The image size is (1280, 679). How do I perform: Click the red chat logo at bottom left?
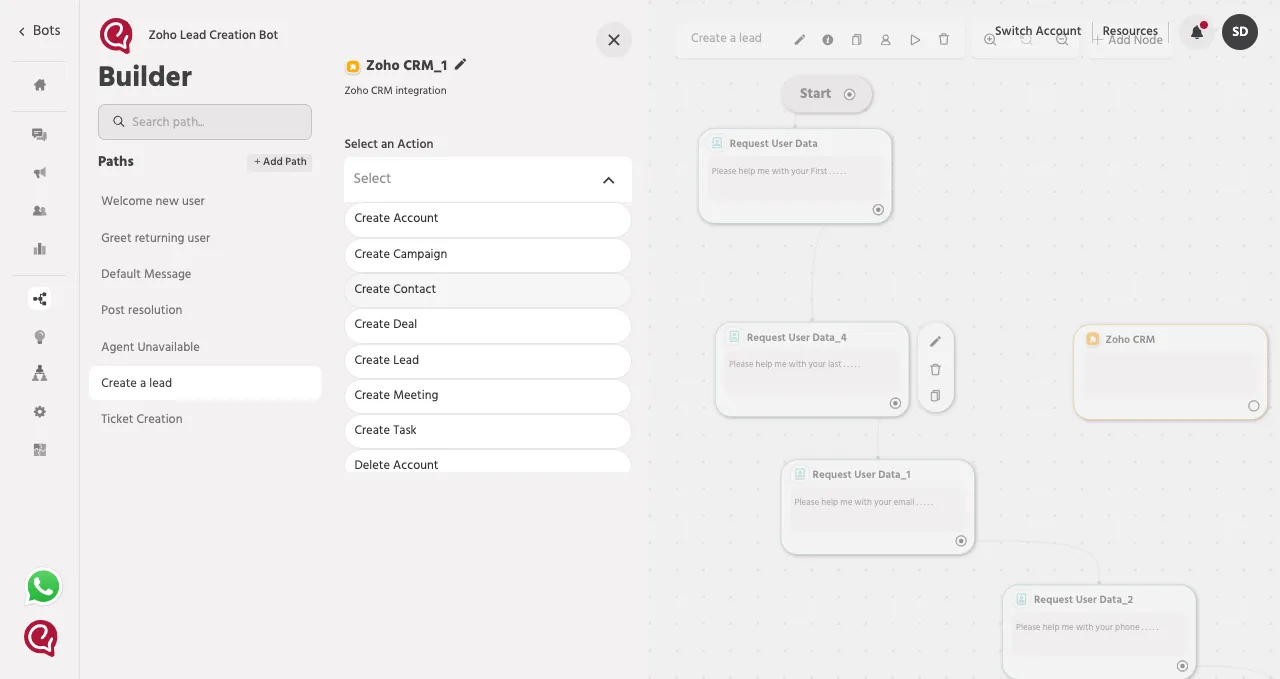(x=41, y=638)
